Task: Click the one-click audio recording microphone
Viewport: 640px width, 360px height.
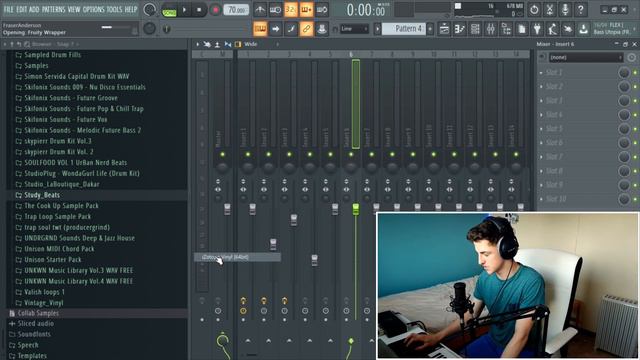Action: click(x=565, y=9)
